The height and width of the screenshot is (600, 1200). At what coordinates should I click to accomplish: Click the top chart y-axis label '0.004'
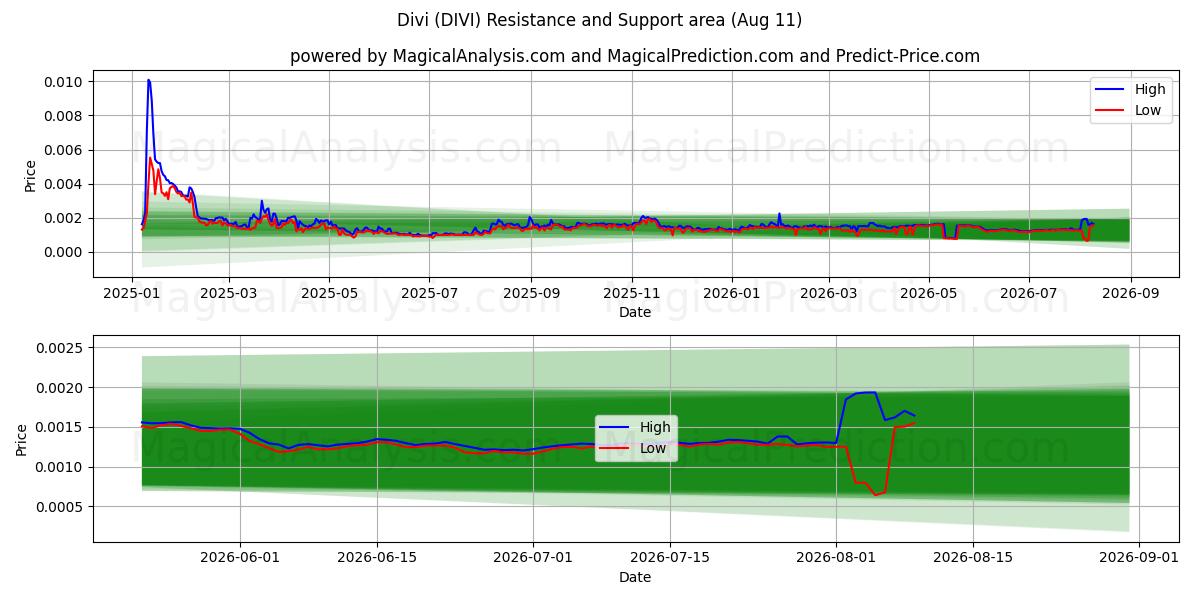click(64, 184)
